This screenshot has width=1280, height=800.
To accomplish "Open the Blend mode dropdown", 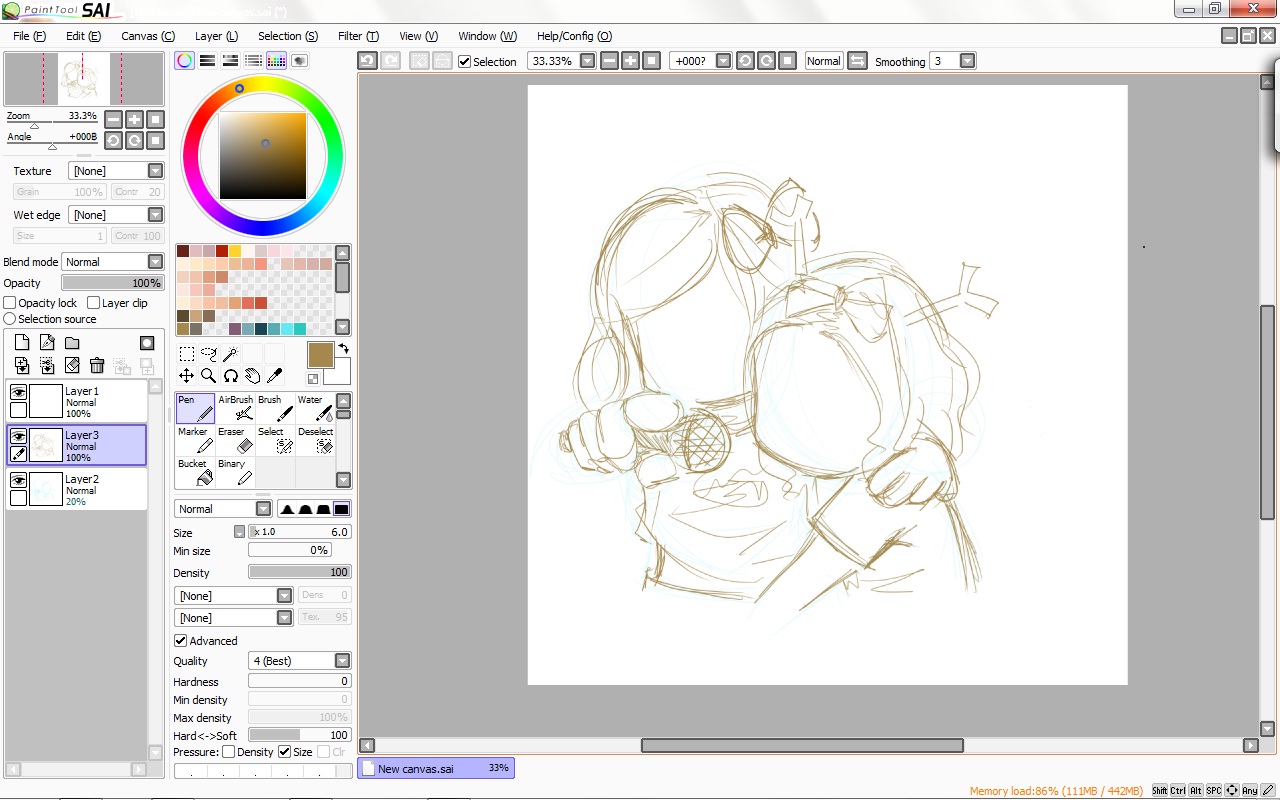I will click(112, 262).
